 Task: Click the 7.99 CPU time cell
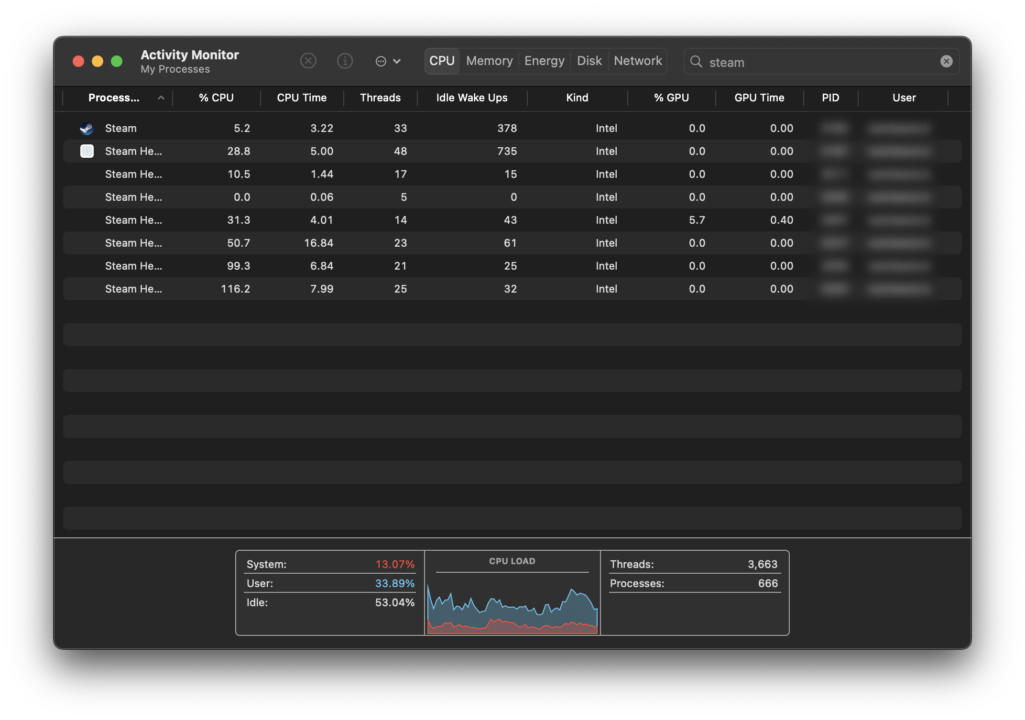[x=322, y=288]
